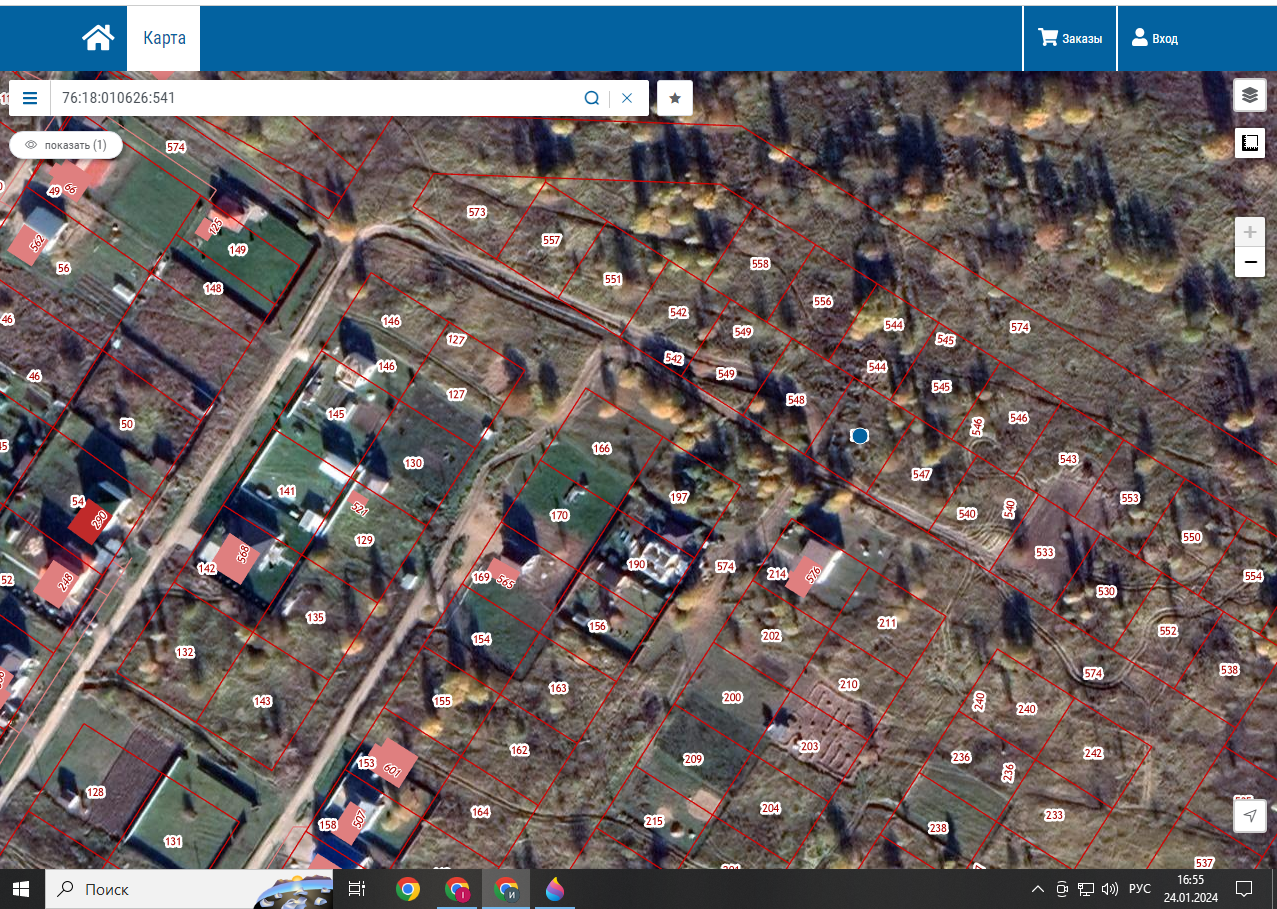Screen dimensions: 1277x909
Task: Go to the home page icon
Action: click(98, 38)
